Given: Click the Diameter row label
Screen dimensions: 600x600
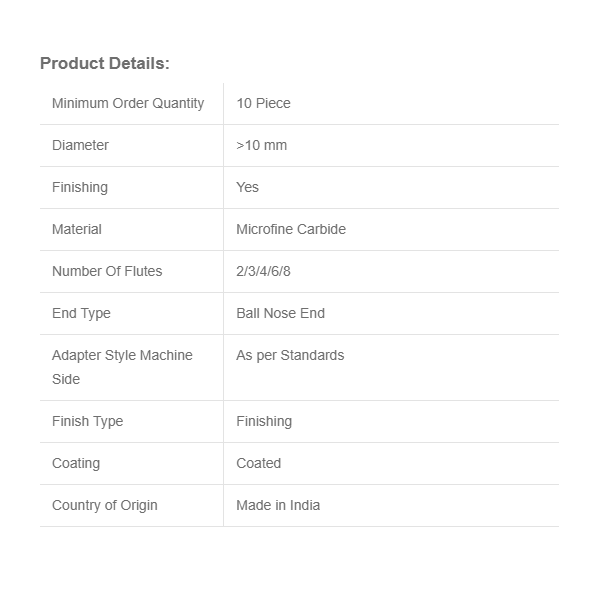Looking at the screenshot, I should click(80, 145).
